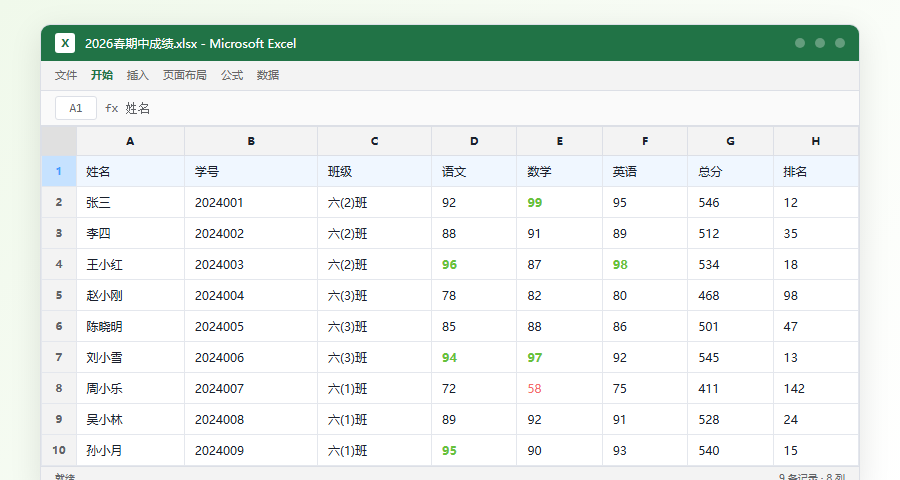Image resolution: width=900 pixels, height=480 pixels.
Task: Select column B header
Action: pos(251,141)
